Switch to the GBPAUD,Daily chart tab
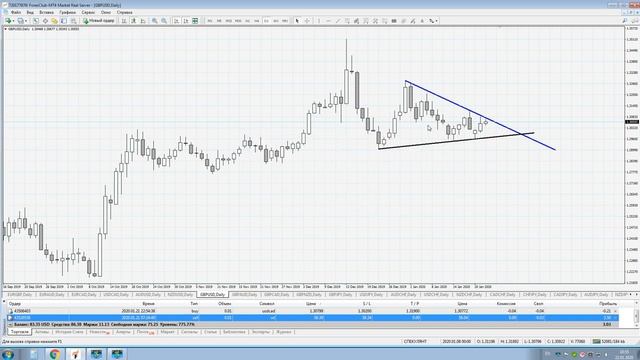 coord(245,294)
